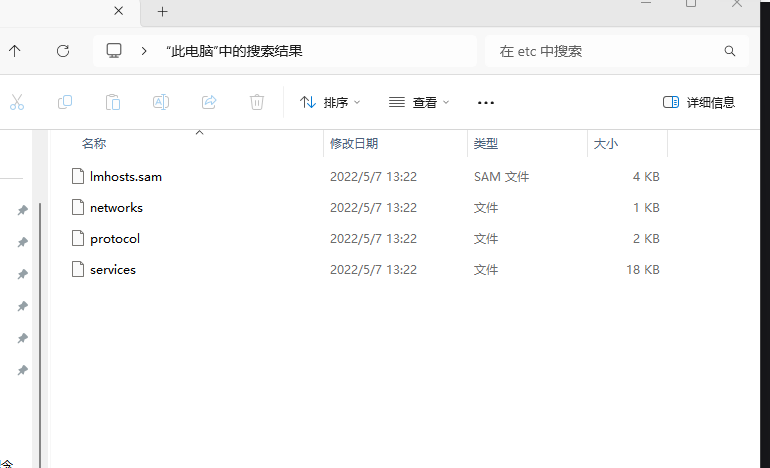Click the Delete trash can icon
770x468 pixels.
(x=257, y=102)
